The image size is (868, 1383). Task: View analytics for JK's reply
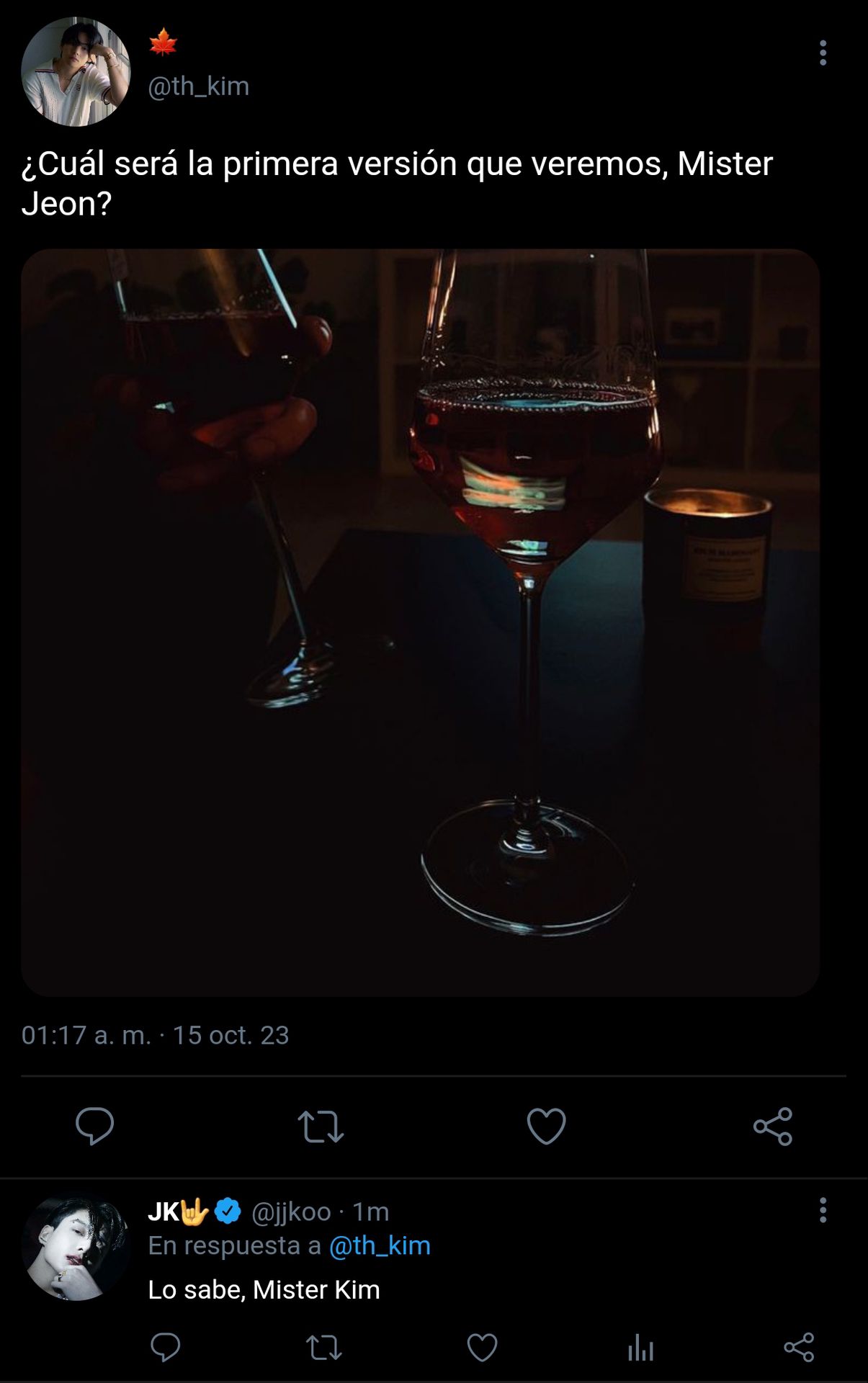[x=640, y=1348]
